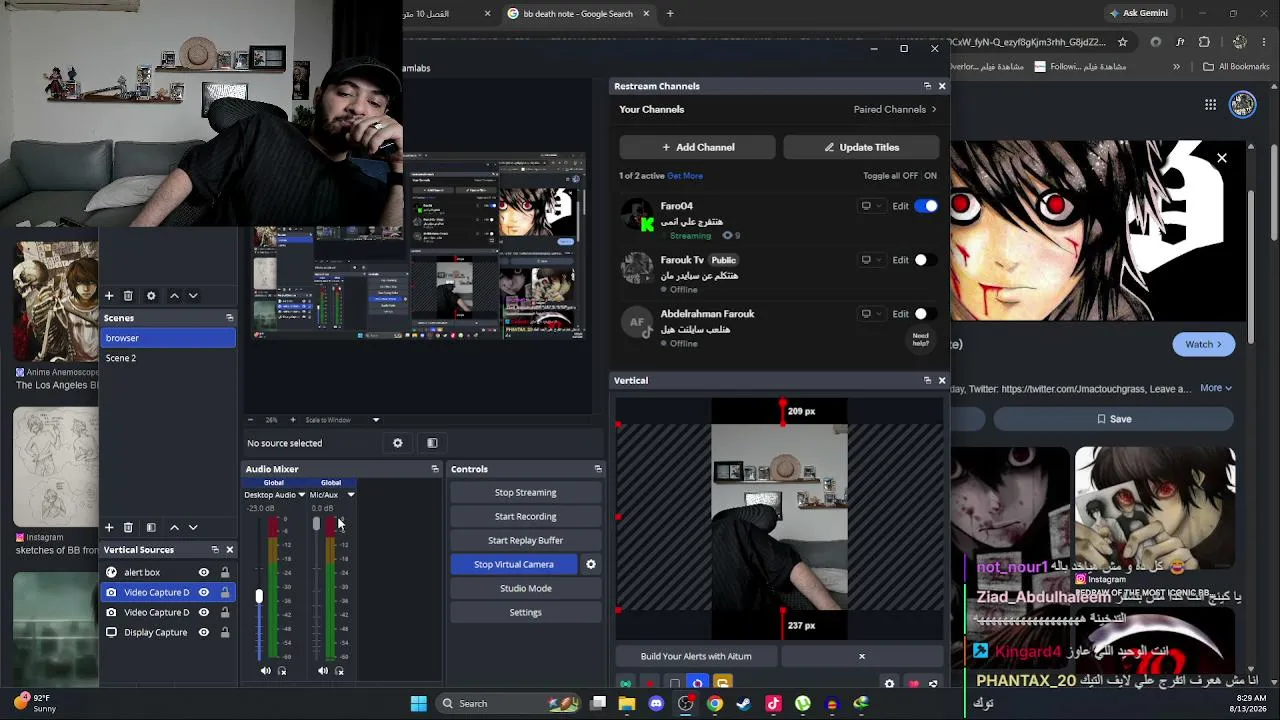Zoom out the preview with minus icon
The image size is (1280, 720).
[250, 420]
